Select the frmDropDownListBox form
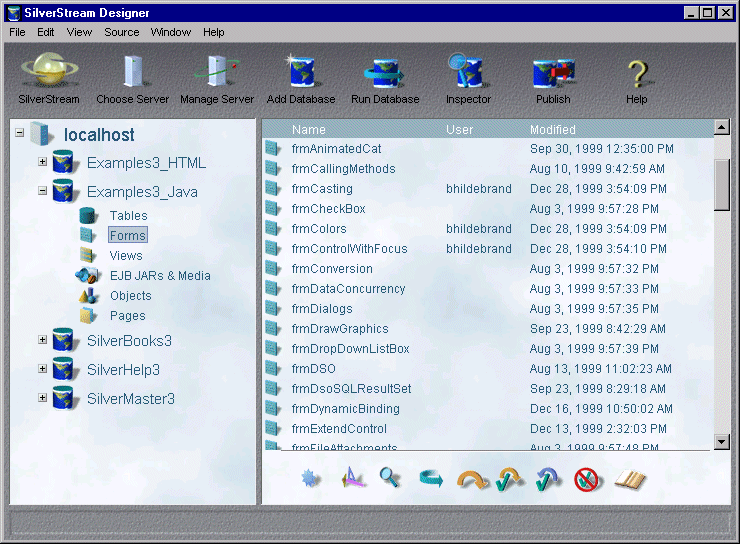The image size is (740, 544). [x=350, y=349]
